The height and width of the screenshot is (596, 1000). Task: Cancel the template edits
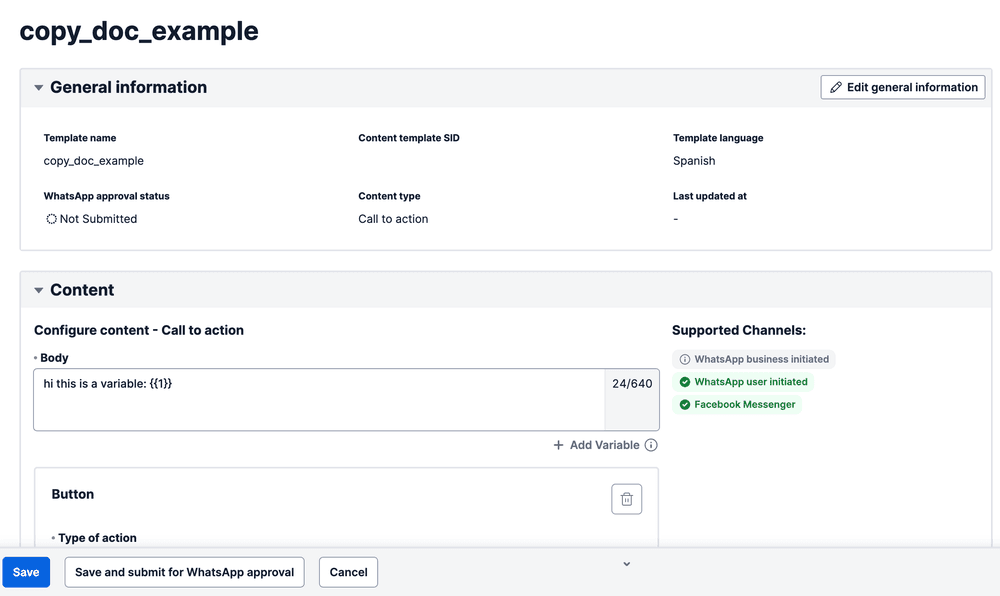tap(348, 572)
